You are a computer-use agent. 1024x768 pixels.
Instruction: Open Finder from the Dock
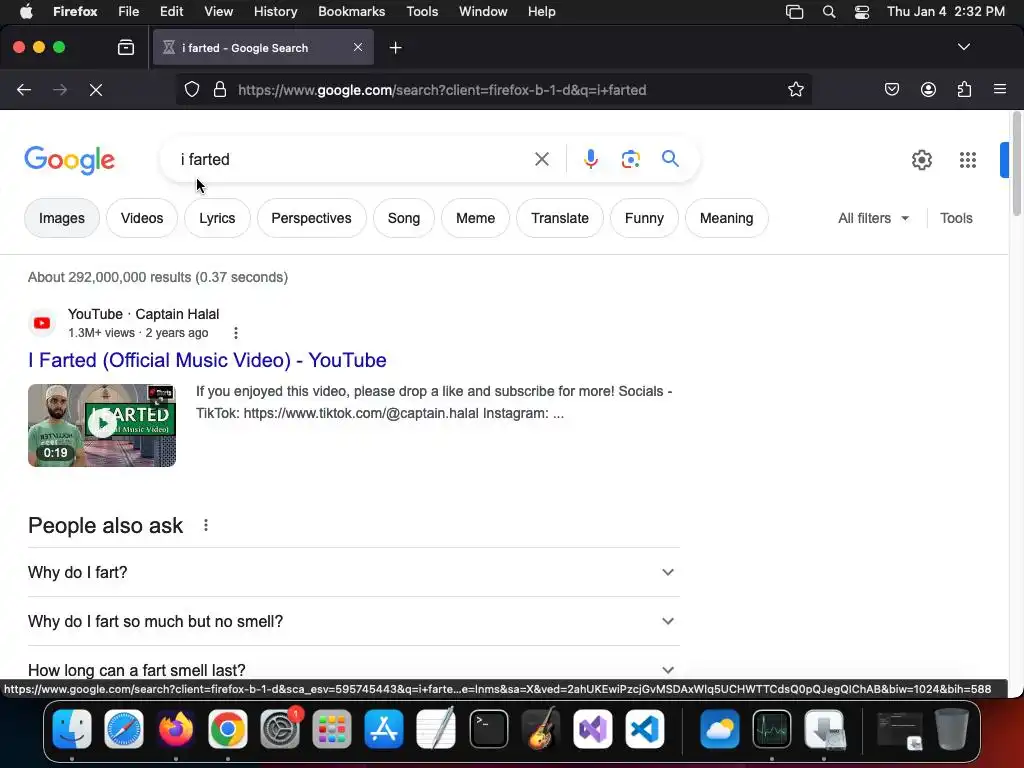point(72,729)
